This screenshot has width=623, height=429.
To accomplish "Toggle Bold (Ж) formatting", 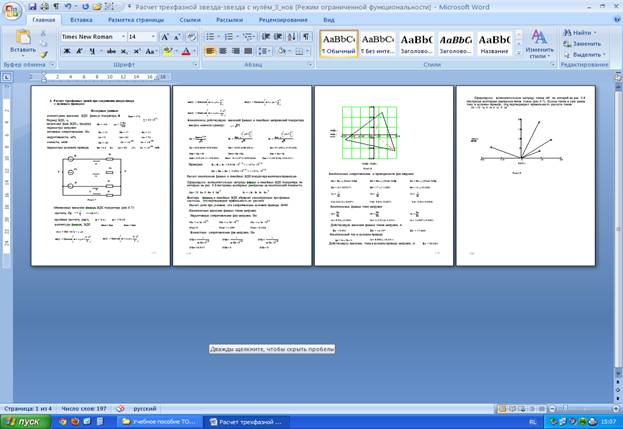I will pyautogui.click(x=67, y=51).
